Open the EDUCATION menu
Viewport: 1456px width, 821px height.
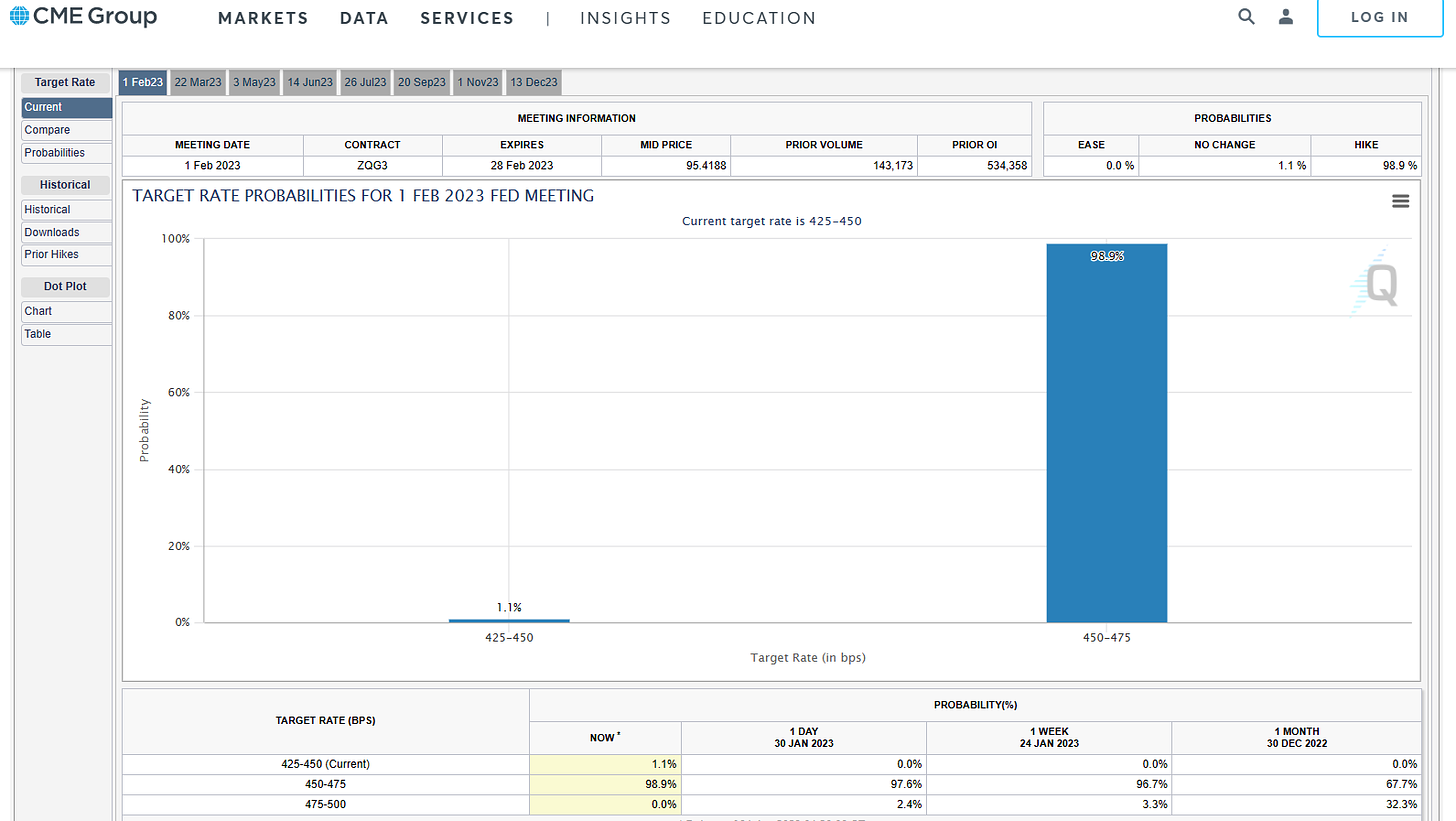[x=759, y=18]
